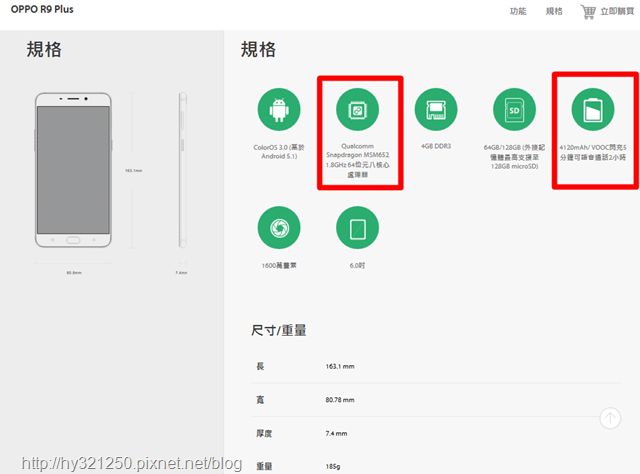
Task: Click the front view phone image
Action: 73,170
